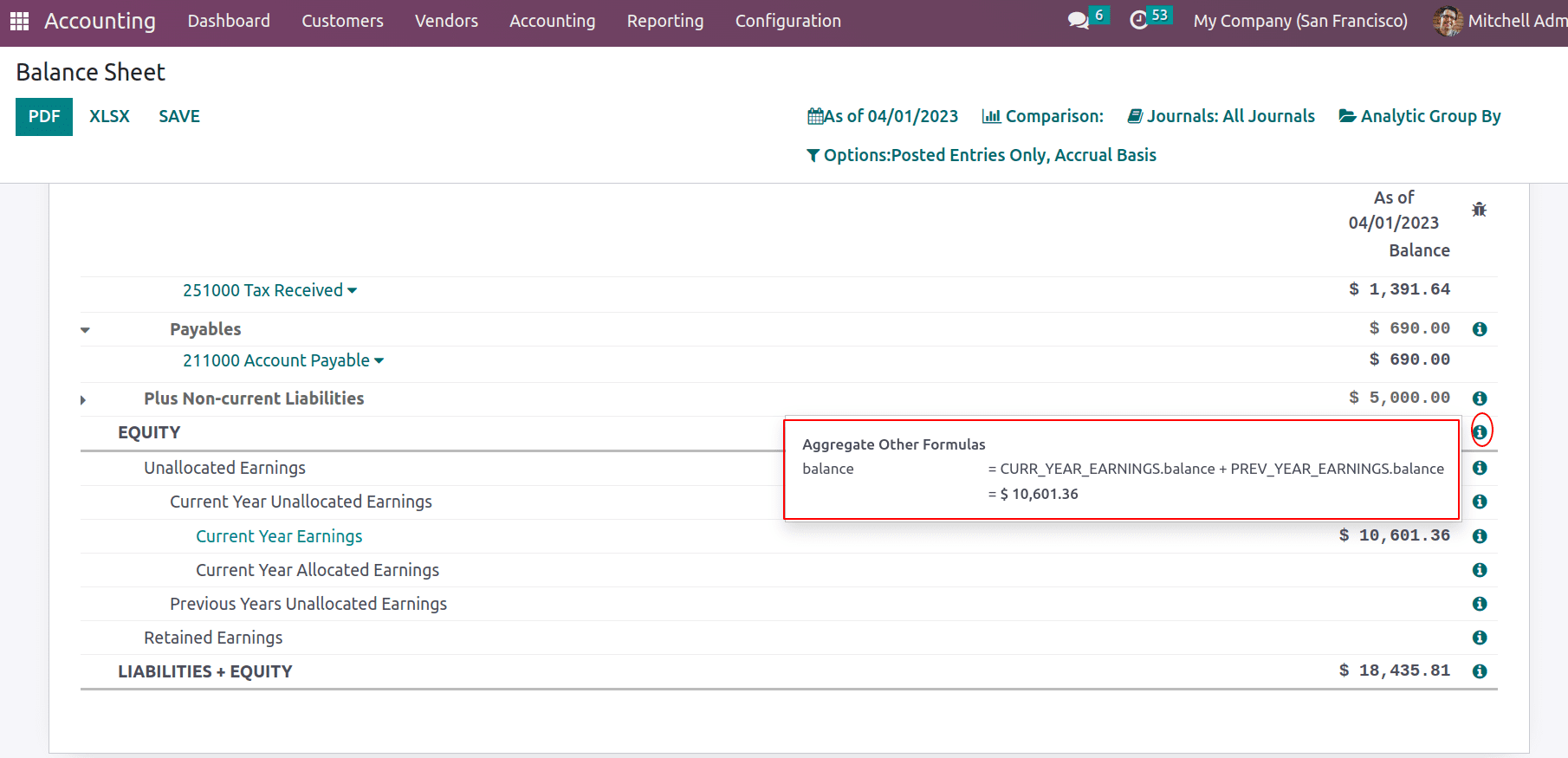Click Mitchell Admin user avatar
The height and width of the screenshot is (758, 1568).
point(1447,21)
